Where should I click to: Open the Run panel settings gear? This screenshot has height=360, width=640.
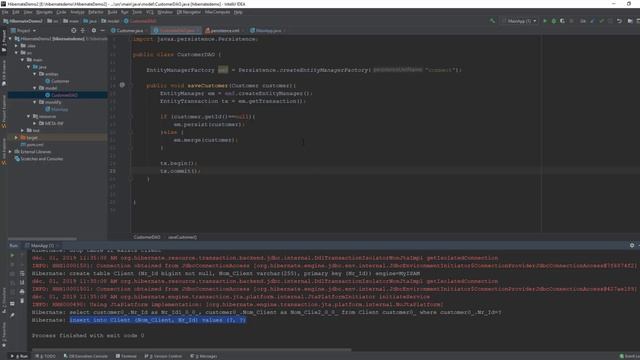[x=632, y=245]
